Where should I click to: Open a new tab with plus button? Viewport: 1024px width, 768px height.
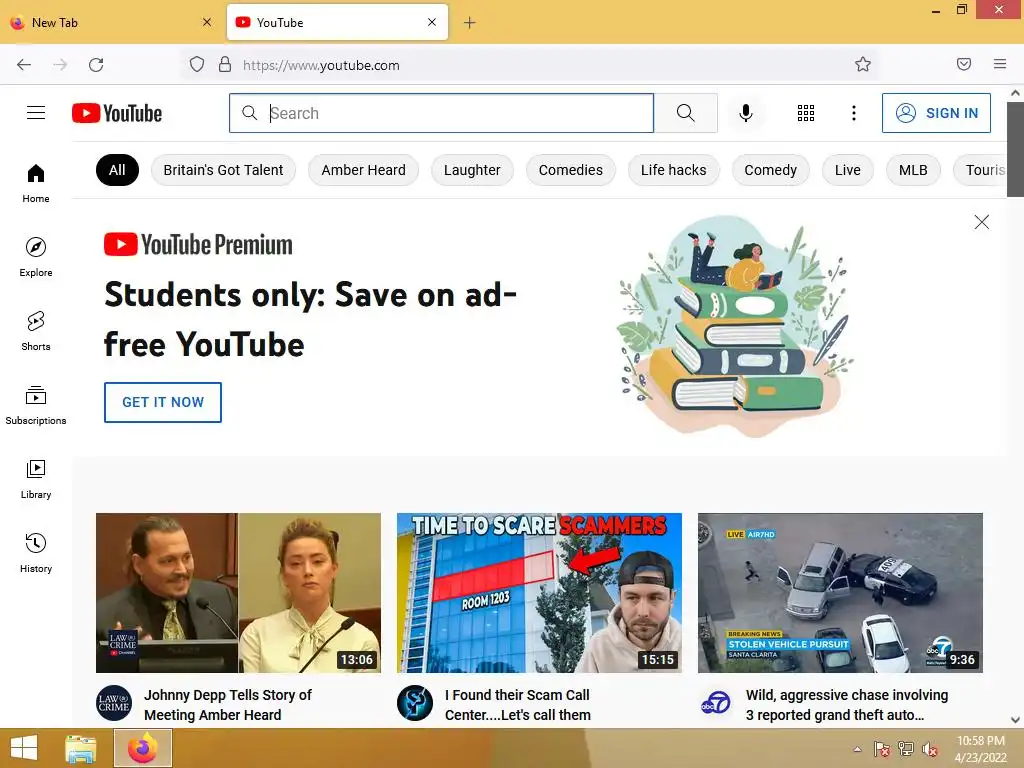coord(470,23)
